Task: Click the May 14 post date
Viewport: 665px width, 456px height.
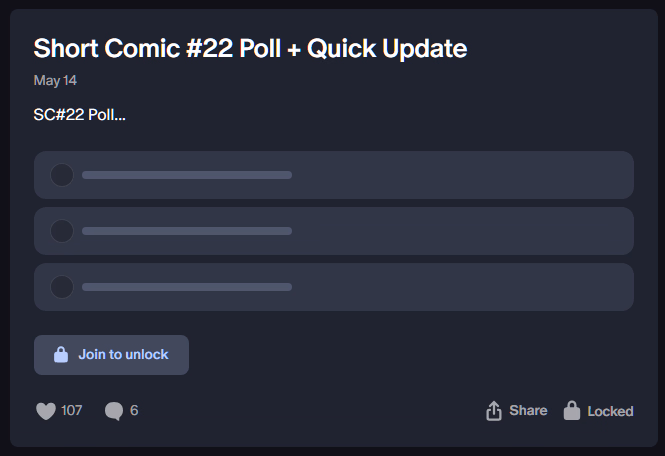Action: pos(55,81)
